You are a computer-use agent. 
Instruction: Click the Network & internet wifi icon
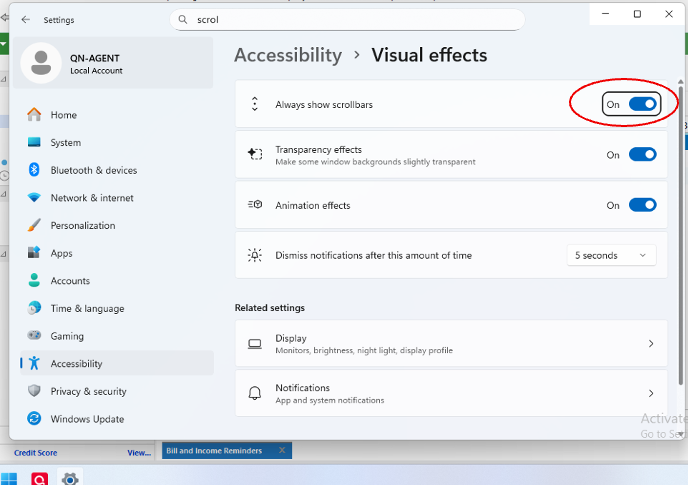point(34,198)
